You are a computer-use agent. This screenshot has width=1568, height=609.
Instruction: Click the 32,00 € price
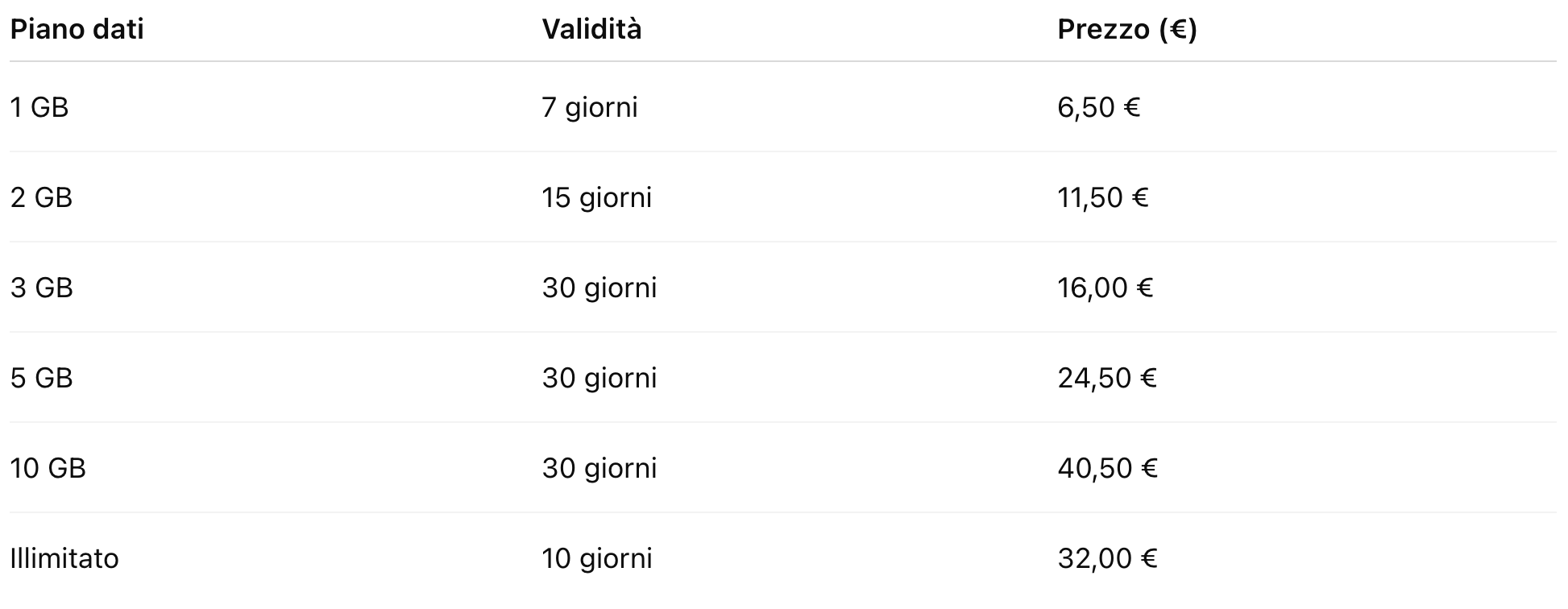[x=1107, y=558]
